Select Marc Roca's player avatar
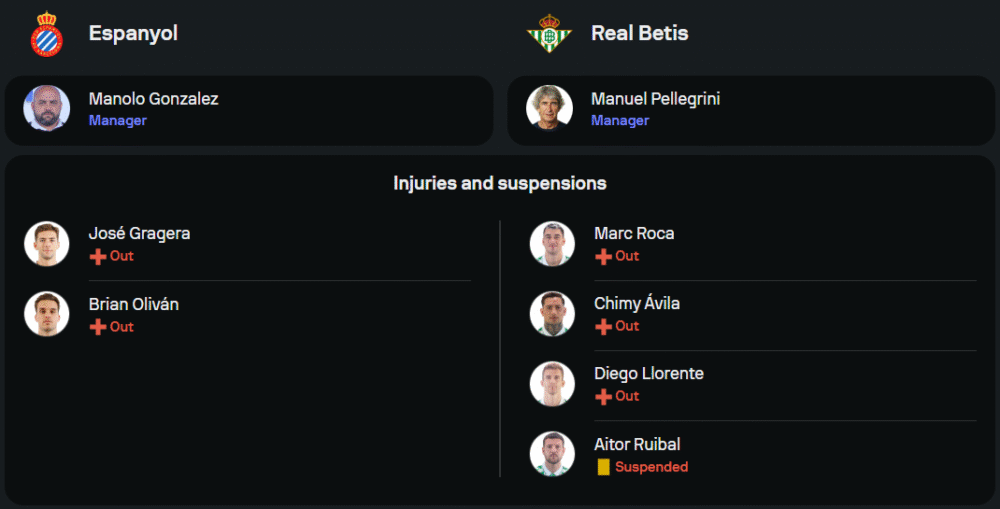This screenshot has width=1000, height=509. point(552,244)
